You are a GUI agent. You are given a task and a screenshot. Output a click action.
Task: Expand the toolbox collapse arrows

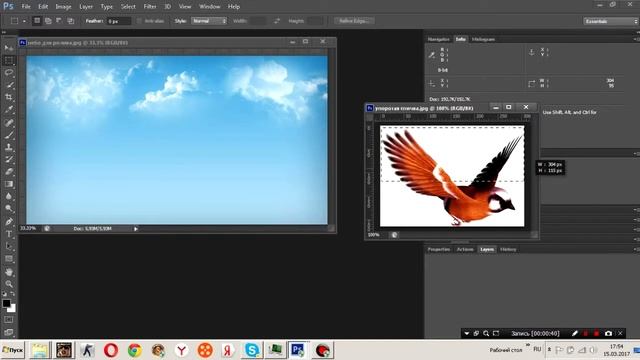[4, 32]
